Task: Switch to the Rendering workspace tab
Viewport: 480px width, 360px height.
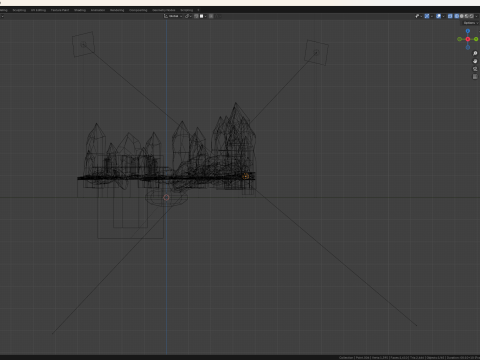Action: (117, 10)
